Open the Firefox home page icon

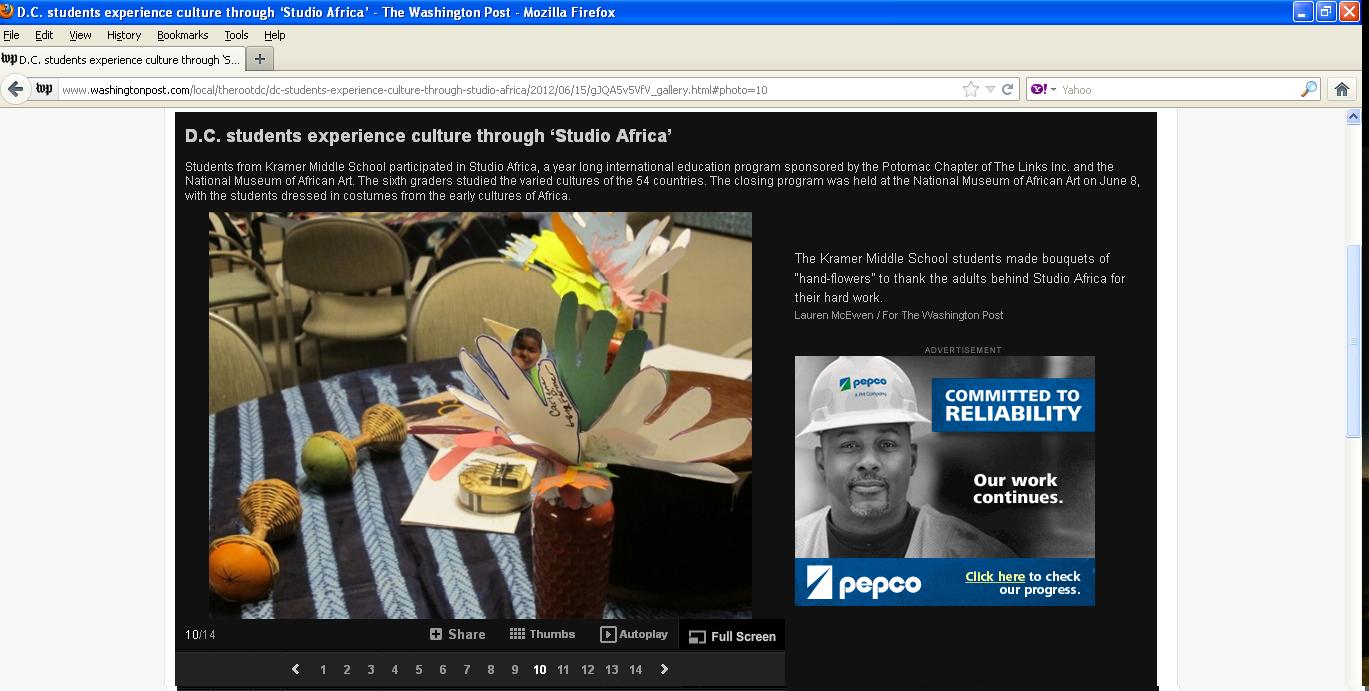point(1342,89)
